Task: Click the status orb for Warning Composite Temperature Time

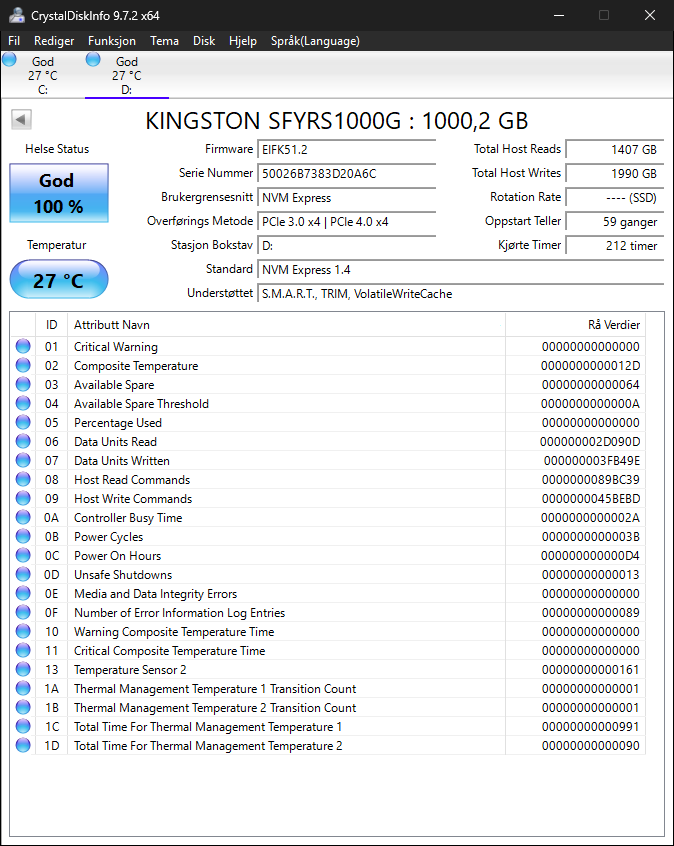Action: coord(23,631)
